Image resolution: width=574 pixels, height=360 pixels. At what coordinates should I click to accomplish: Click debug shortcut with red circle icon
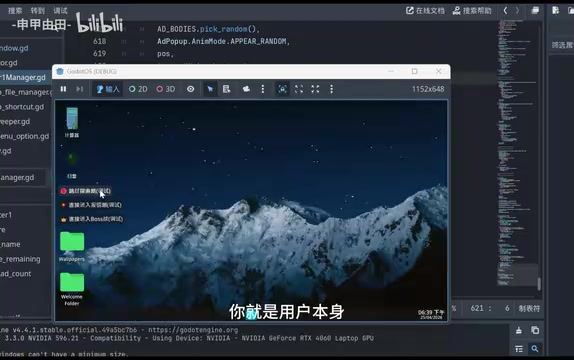coord(86,191)
